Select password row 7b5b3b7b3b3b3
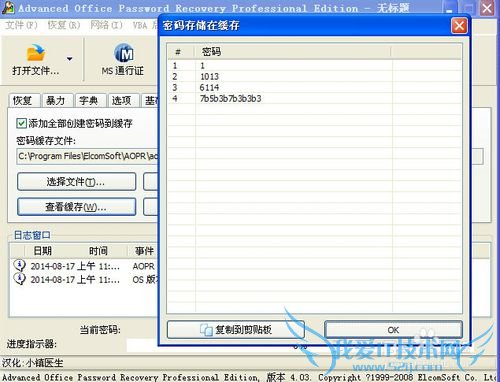The width and height of the screenshot is (500, 382). (x=315, y=98)
